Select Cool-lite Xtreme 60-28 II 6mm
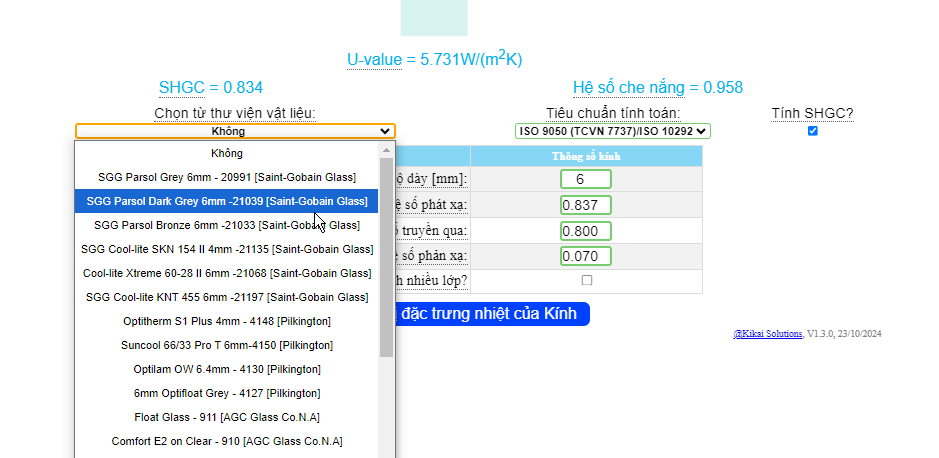Viewport: 939px width, 458px height. (227, 273)
